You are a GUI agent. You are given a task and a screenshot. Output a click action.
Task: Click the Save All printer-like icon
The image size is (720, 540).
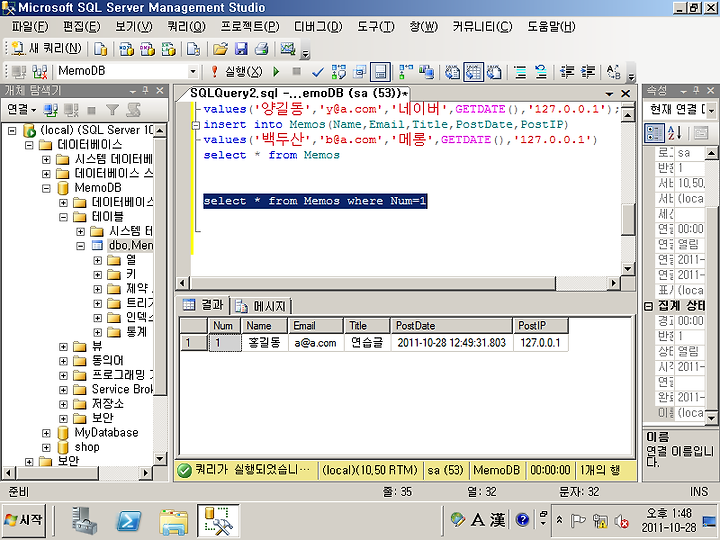pos(262,49)
